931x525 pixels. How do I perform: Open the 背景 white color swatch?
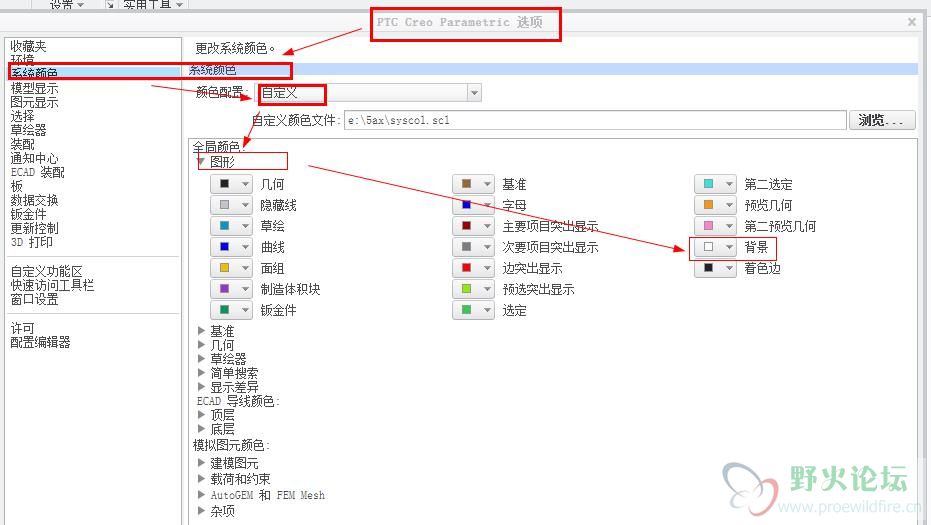[715, 247]
